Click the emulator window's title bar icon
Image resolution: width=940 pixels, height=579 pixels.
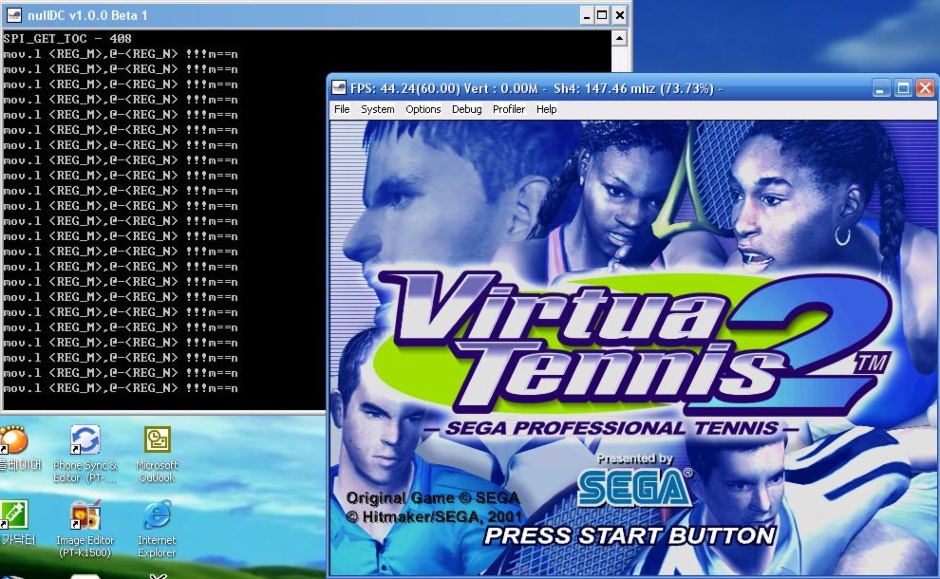[x=339, y=88]
